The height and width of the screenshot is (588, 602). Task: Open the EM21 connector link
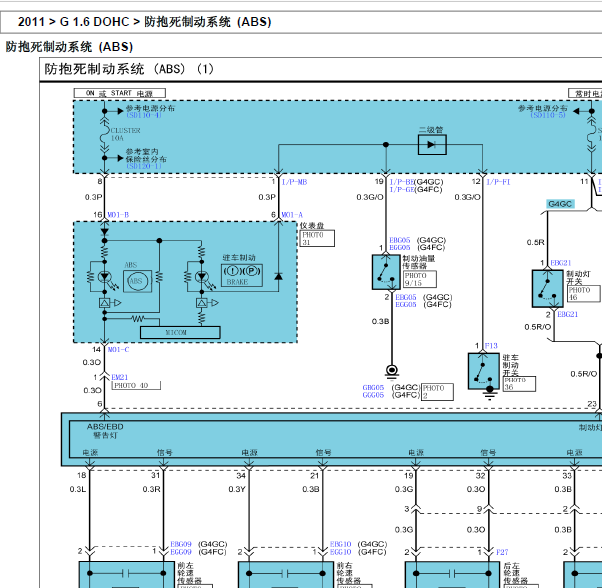point(120,377)
